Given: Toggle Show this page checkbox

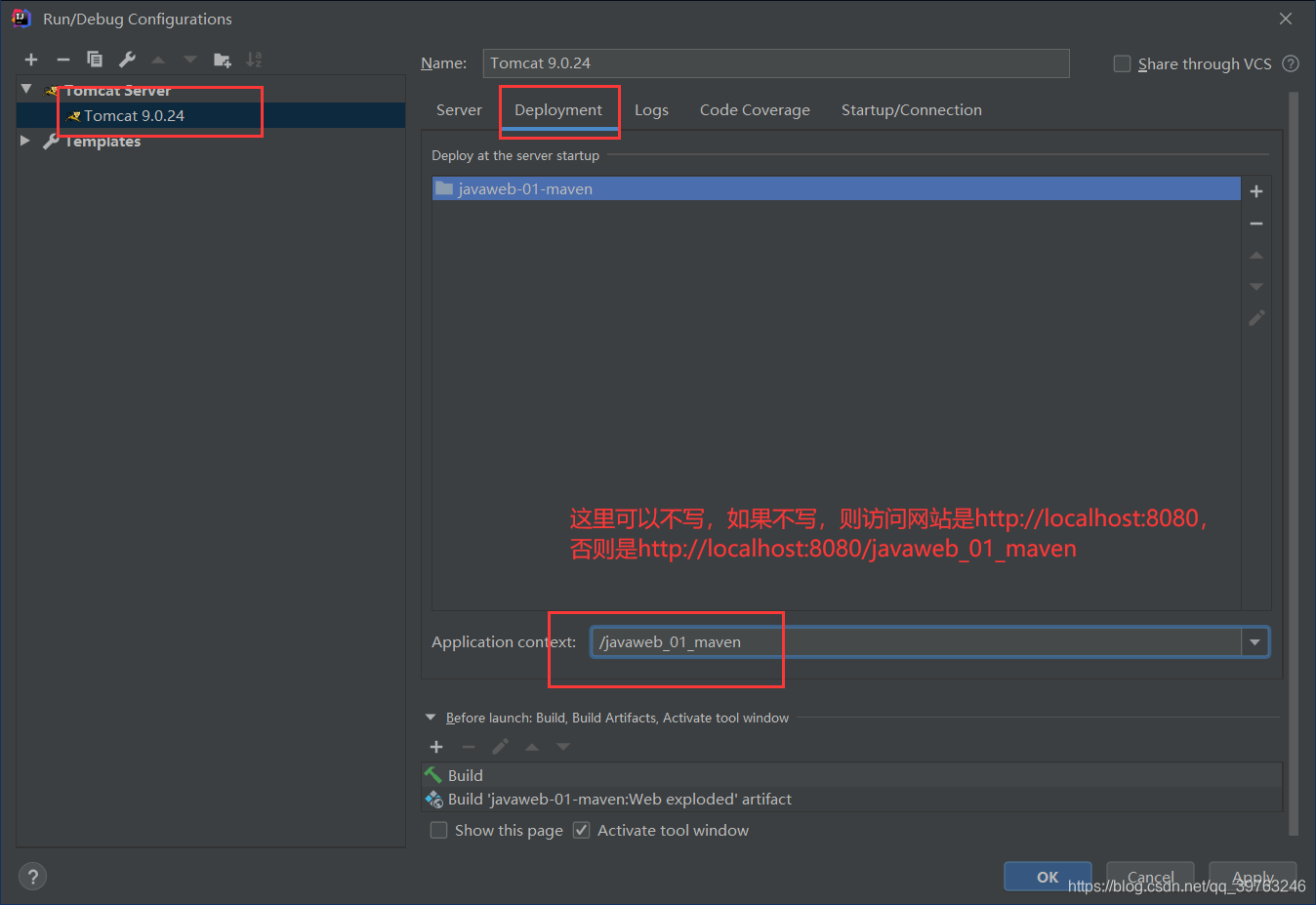Looking at the screenshot, I should coord(439,830).
